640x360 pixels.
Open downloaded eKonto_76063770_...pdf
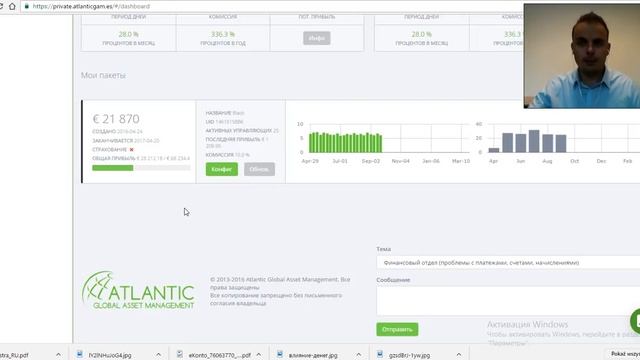click(220, 355)
